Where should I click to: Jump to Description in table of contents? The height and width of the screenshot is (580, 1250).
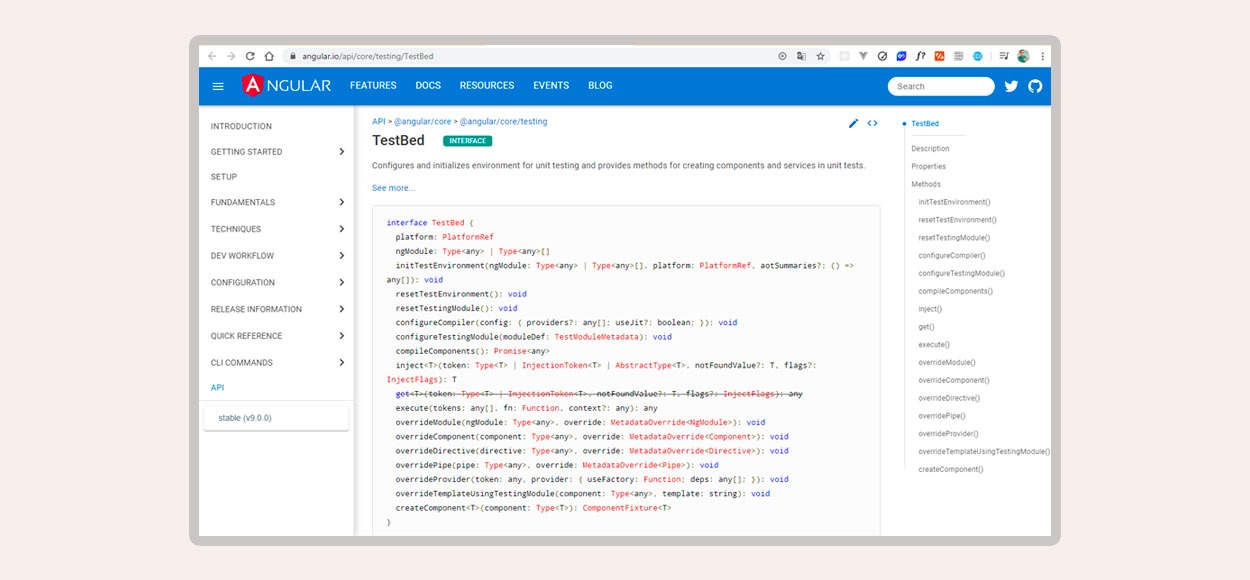tap(930, 149)
